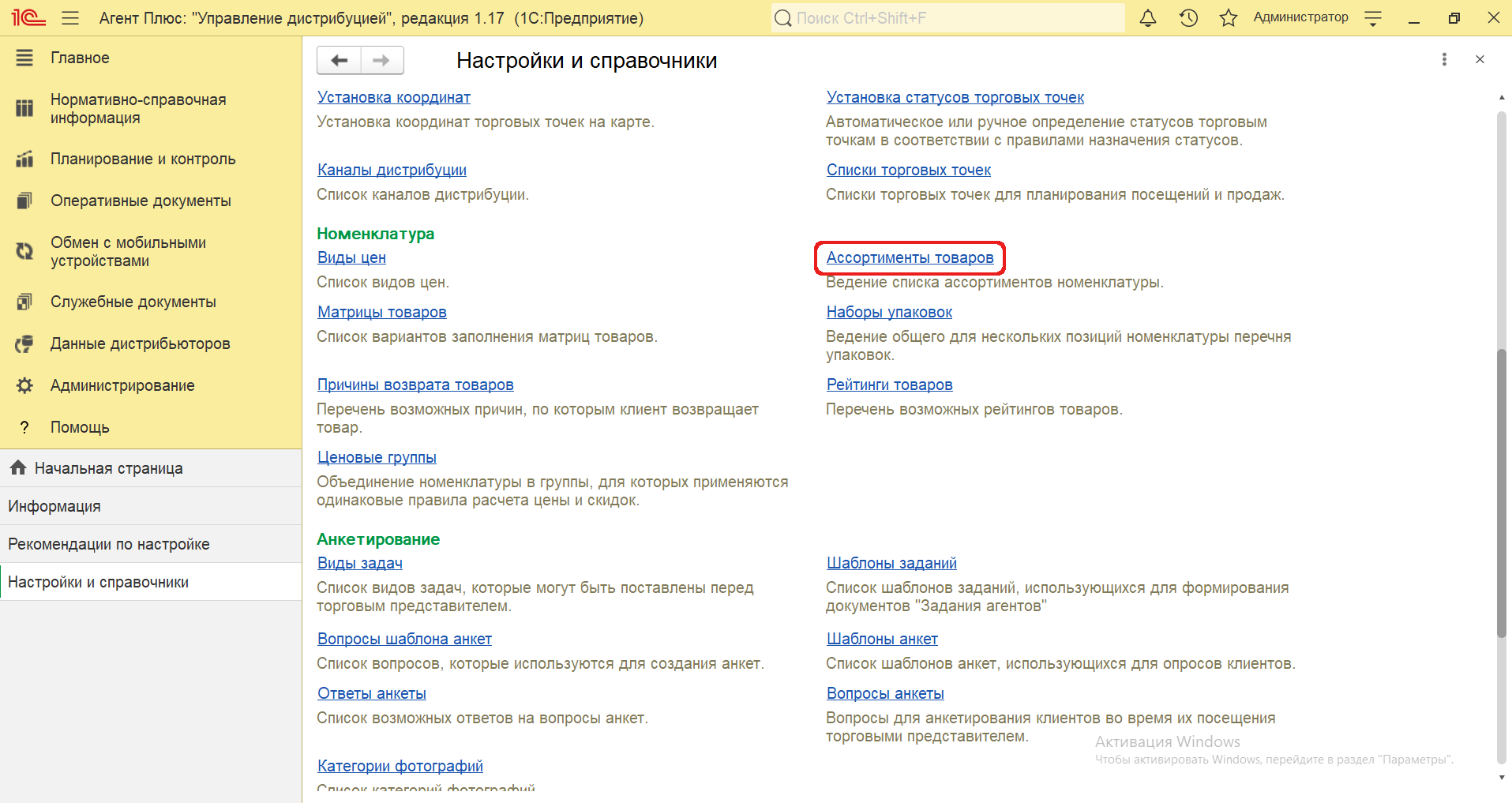Click the hamburger menu beside the 1C logo
The height and width of the screenshot is (803, 1512).
click(70, 18)
